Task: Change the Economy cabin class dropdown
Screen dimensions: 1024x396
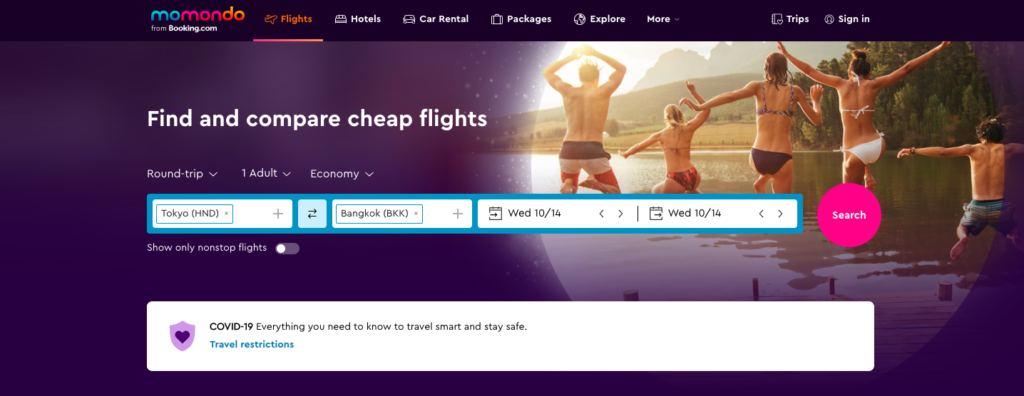Action: [342, 174]
